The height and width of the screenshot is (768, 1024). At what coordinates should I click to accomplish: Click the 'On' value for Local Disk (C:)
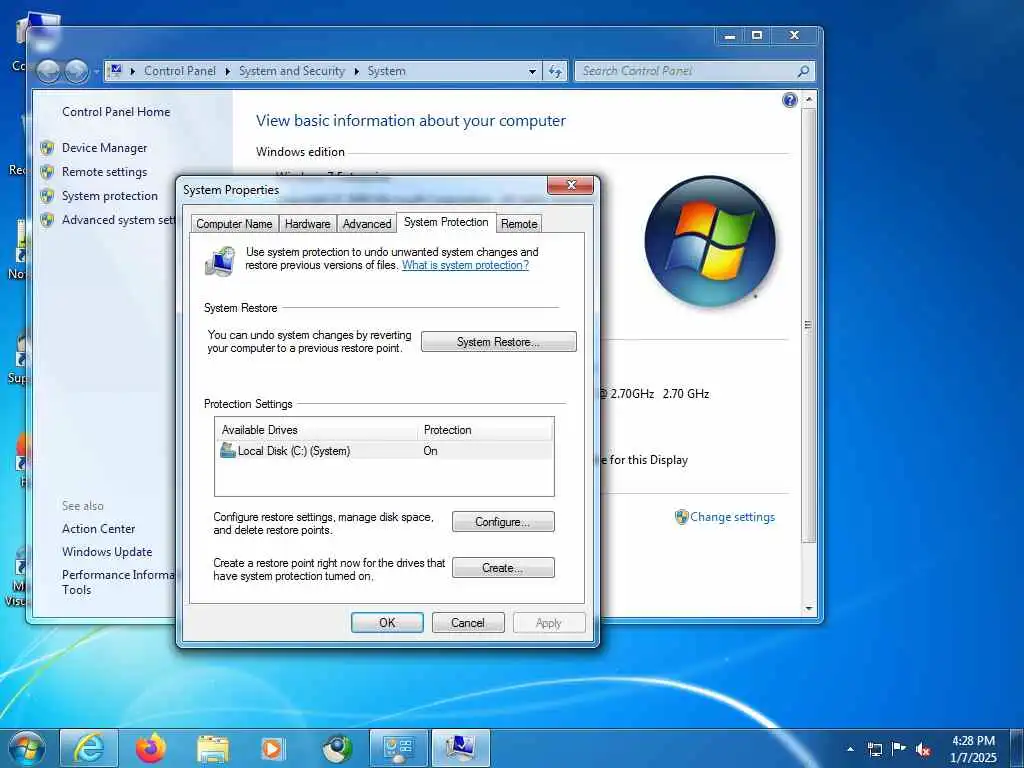tap(430, 451)
